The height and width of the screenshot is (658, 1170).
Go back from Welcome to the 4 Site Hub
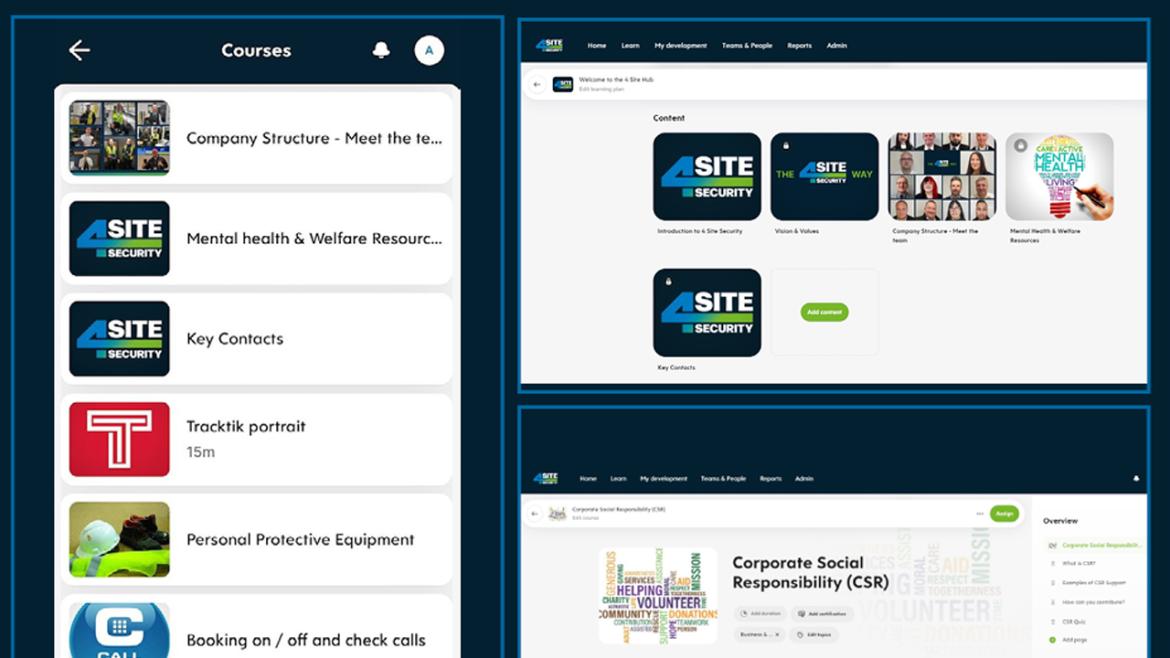537,84
